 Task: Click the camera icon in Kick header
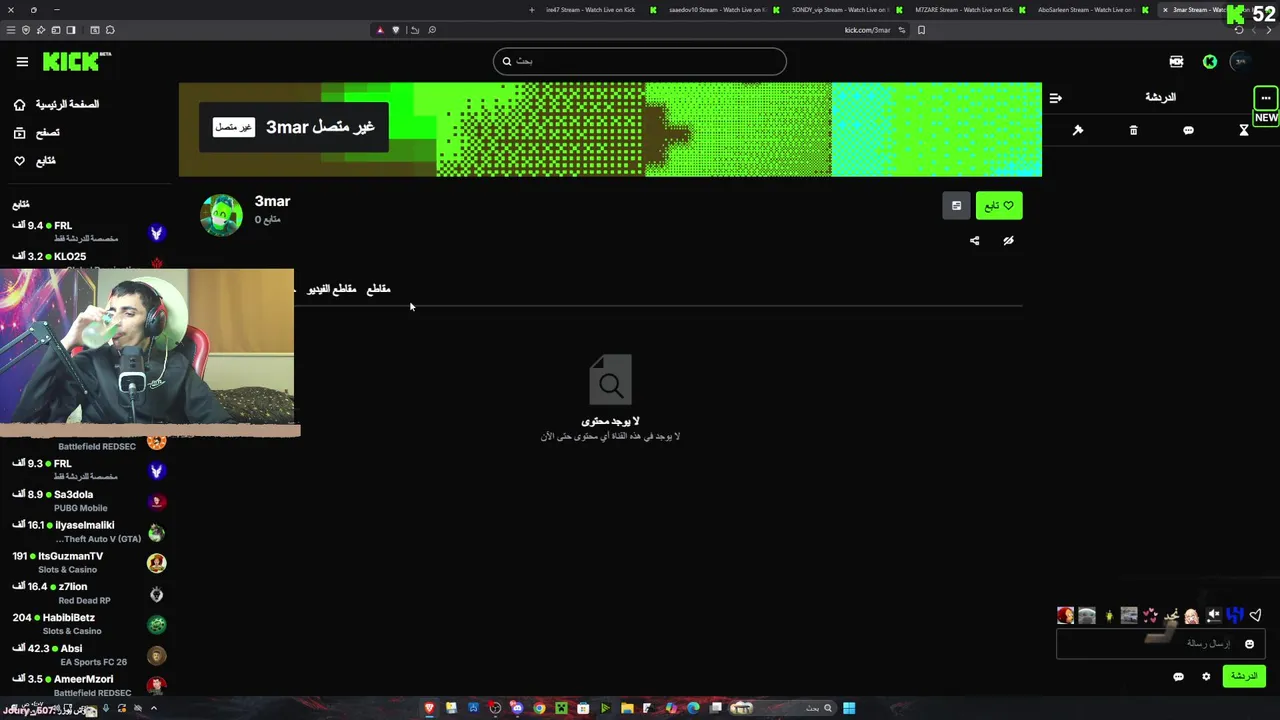click(x=1176, y=62)
